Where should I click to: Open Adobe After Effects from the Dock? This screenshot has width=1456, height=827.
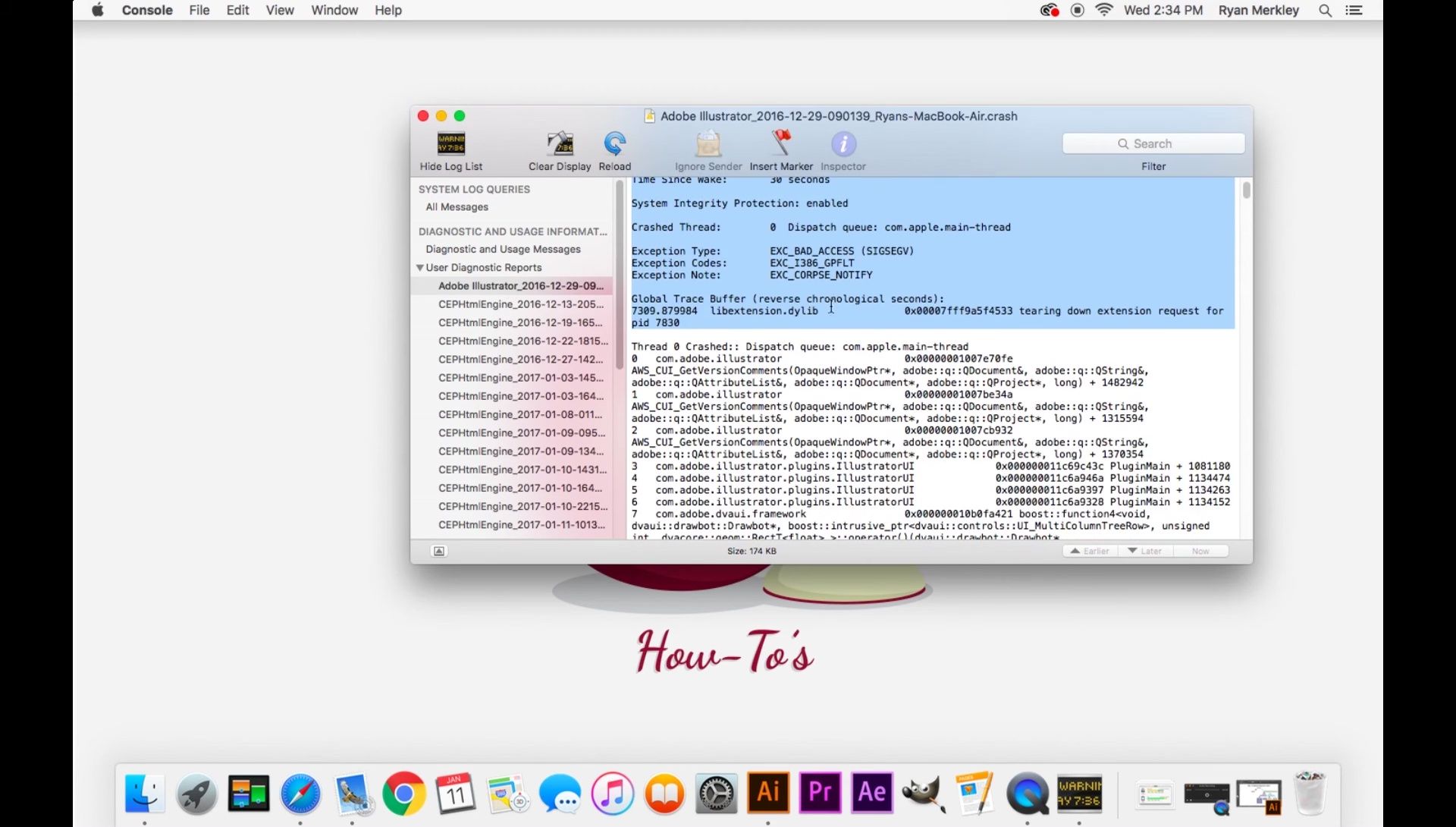coord(872,793)
